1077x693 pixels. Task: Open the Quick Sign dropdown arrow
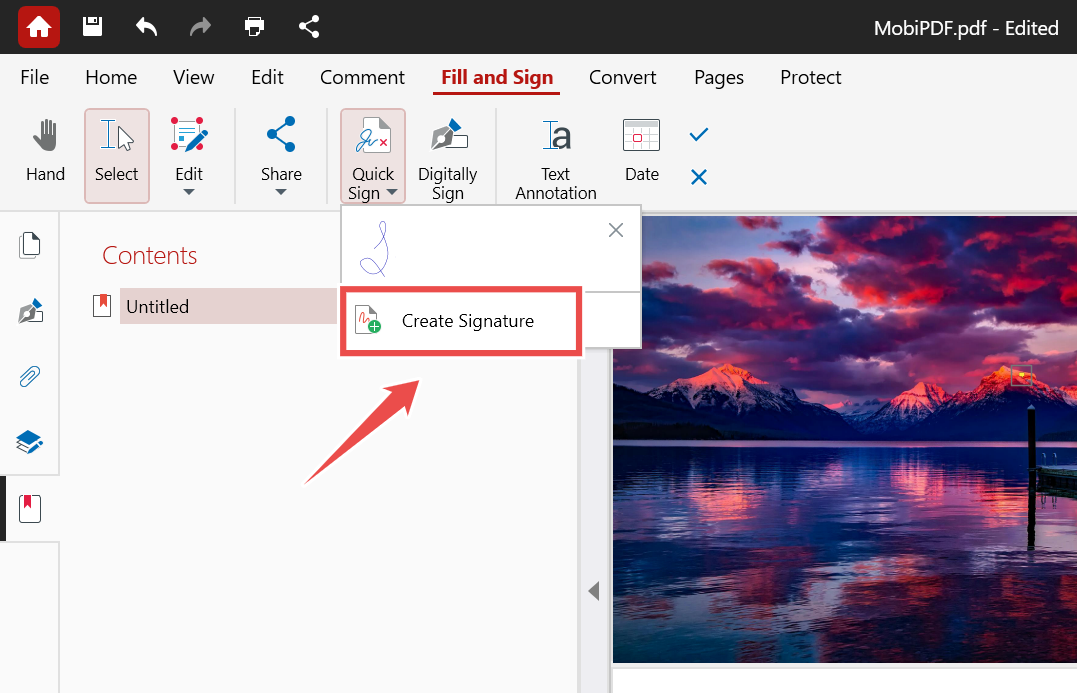[x=391, y=191]
